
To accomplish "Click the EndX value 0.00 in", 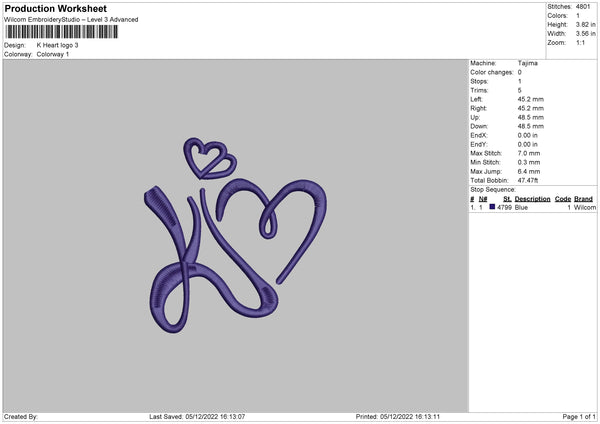I will click(528, 135).
